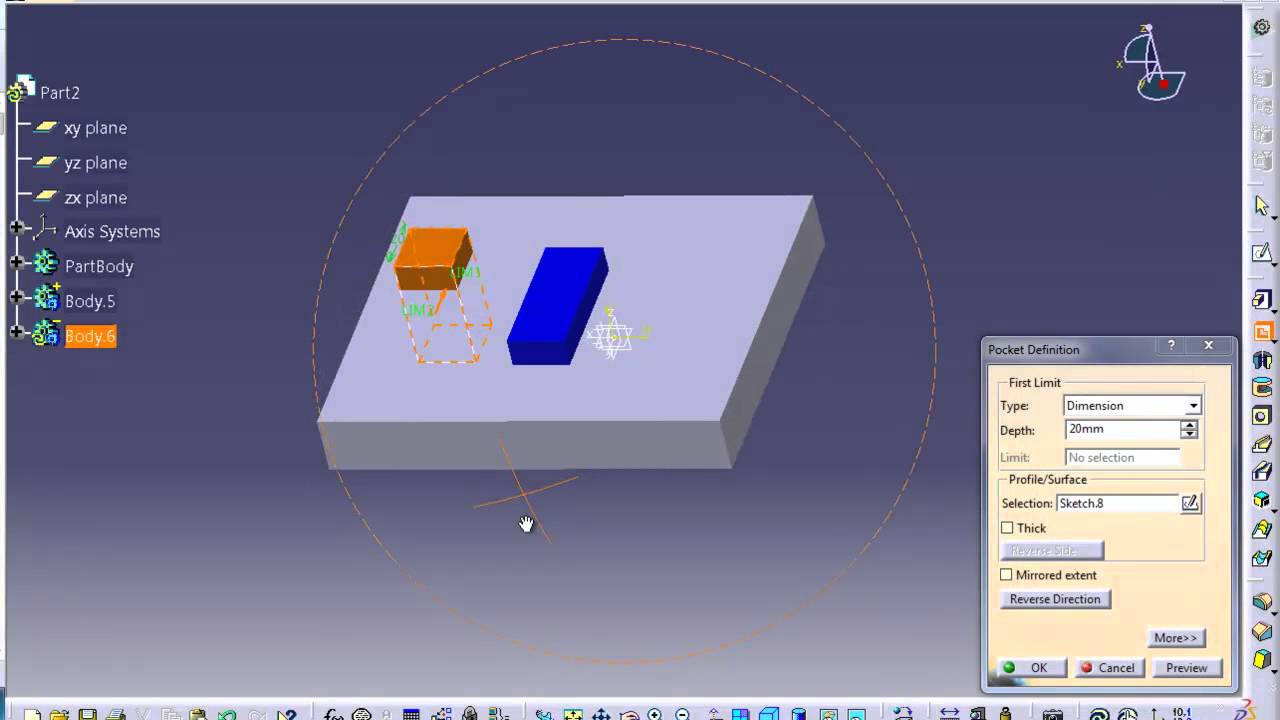The image size is (1280, 720).
Task: Click the Chamfer tool icon
Action: pos(1262,631)
